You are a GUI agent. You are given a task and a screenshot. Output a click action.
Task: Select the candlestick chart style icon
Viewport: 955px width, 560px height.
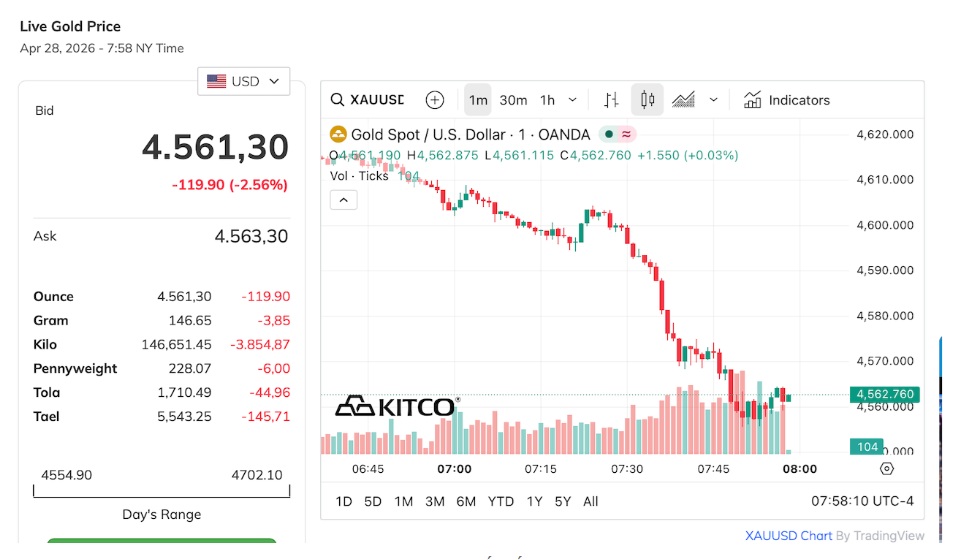(x=647, y=100)
